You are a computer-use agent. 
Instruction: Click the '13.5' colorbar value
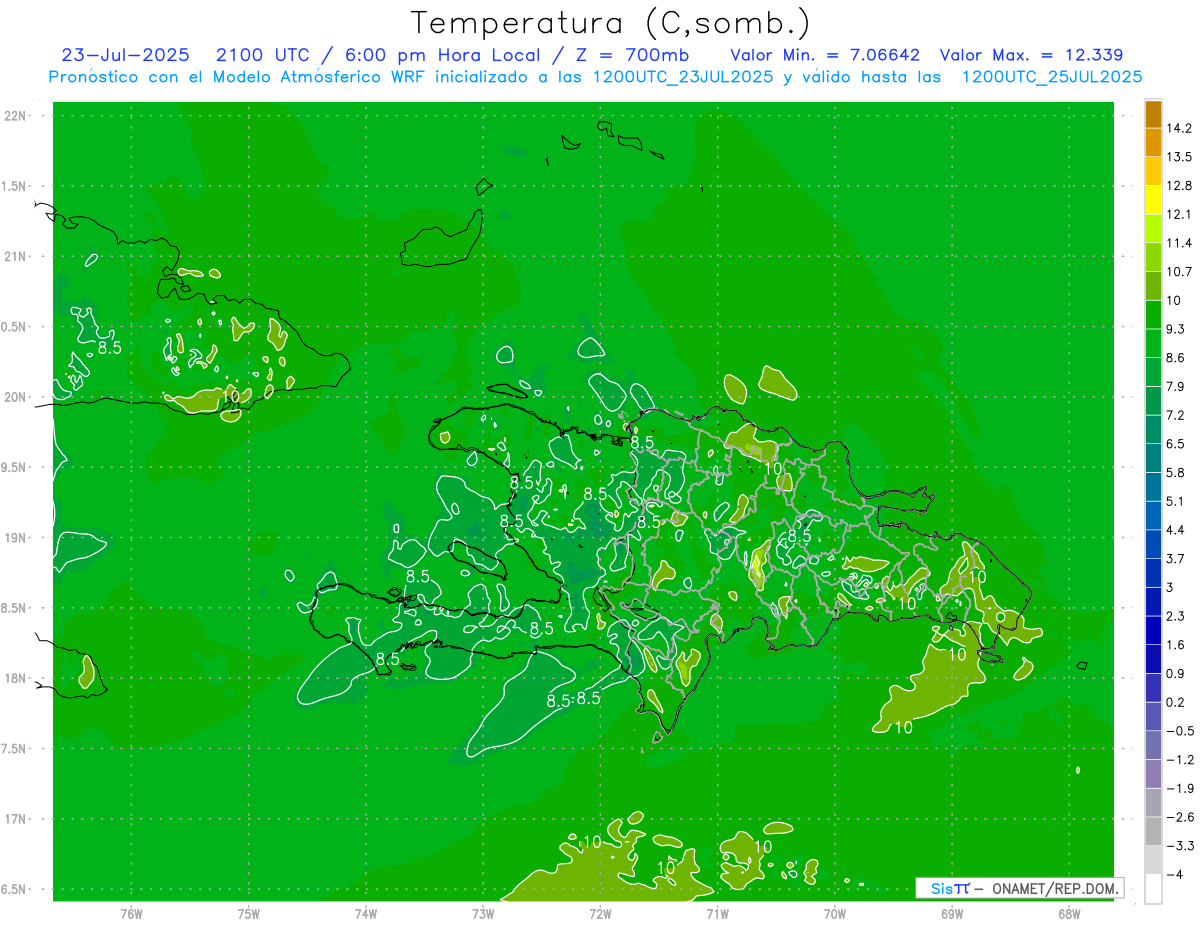point(1179,157)
